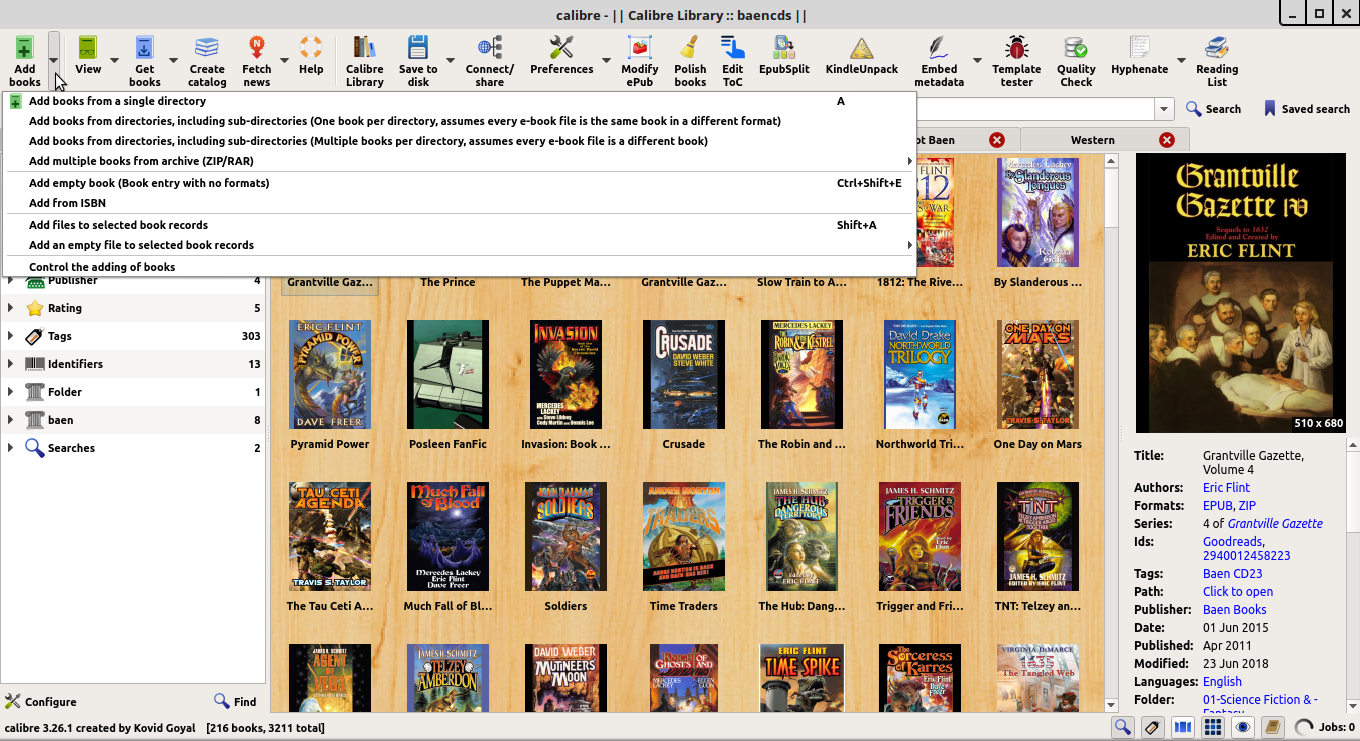The image size is (1360, 741).
Task: Expand the Tags category in tag browser
Action: pos(11,336)
